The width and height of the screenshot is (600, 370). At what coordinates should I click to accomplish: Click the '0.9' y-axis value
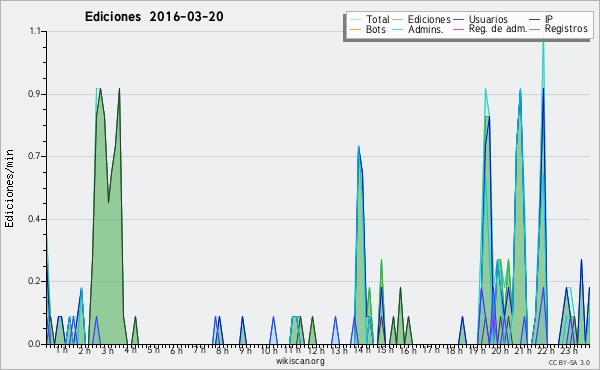pos(34,94)
